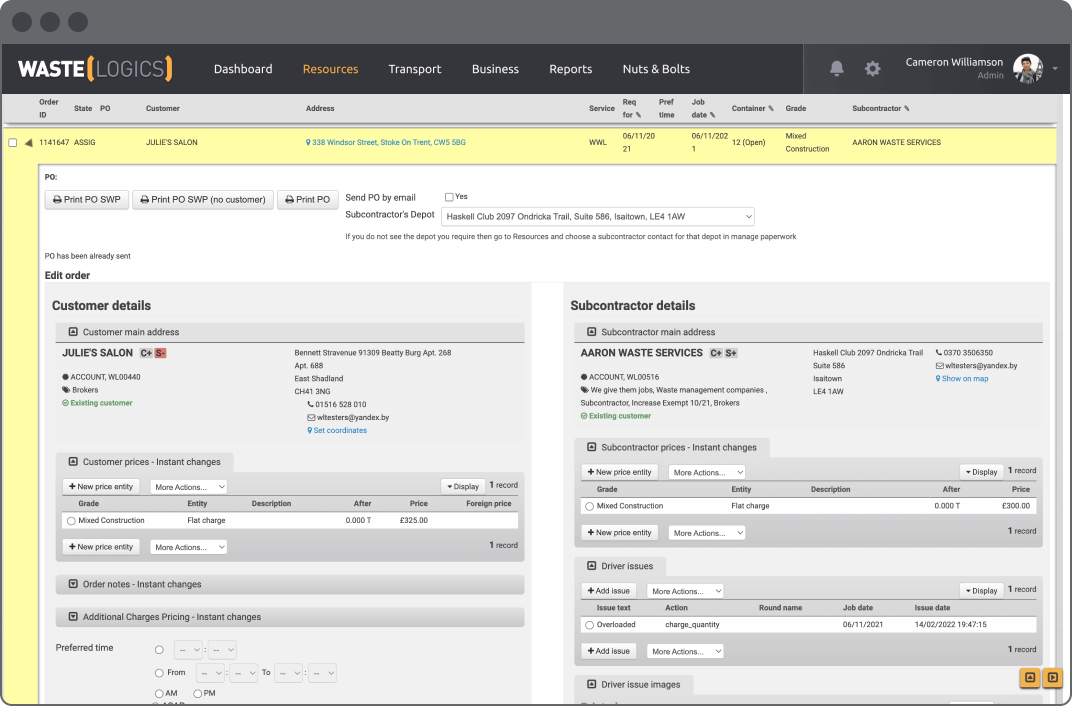
Task: Select the Overloaded driver issue radio
Action: pos(589,625)
